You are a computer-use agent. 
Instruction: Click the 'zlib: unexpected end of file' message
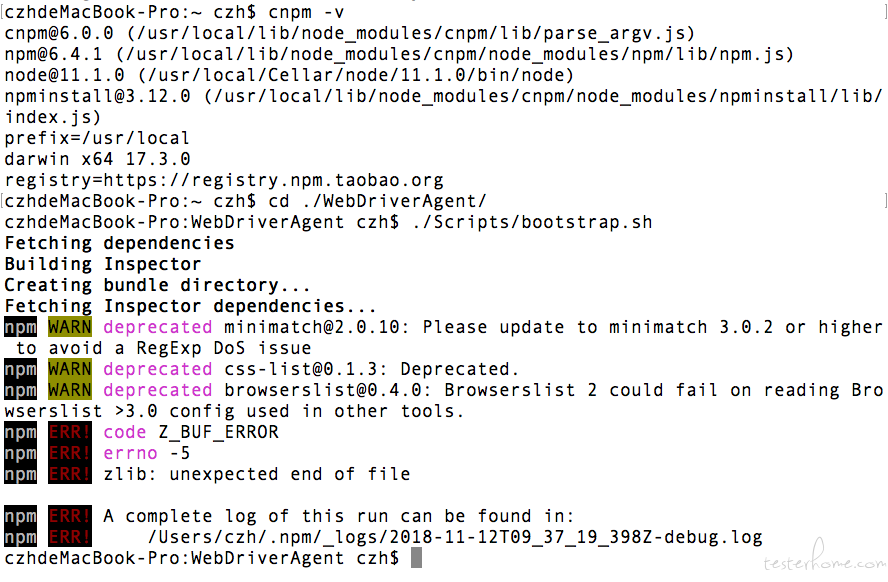pyautogui.click(x=257, y=474)
